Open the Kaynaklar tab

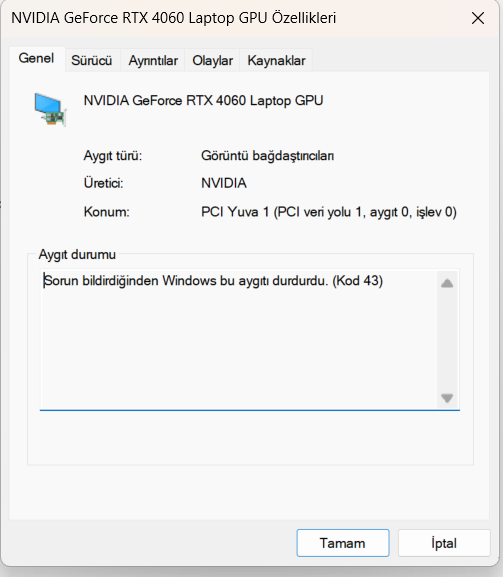pos(276,60)
